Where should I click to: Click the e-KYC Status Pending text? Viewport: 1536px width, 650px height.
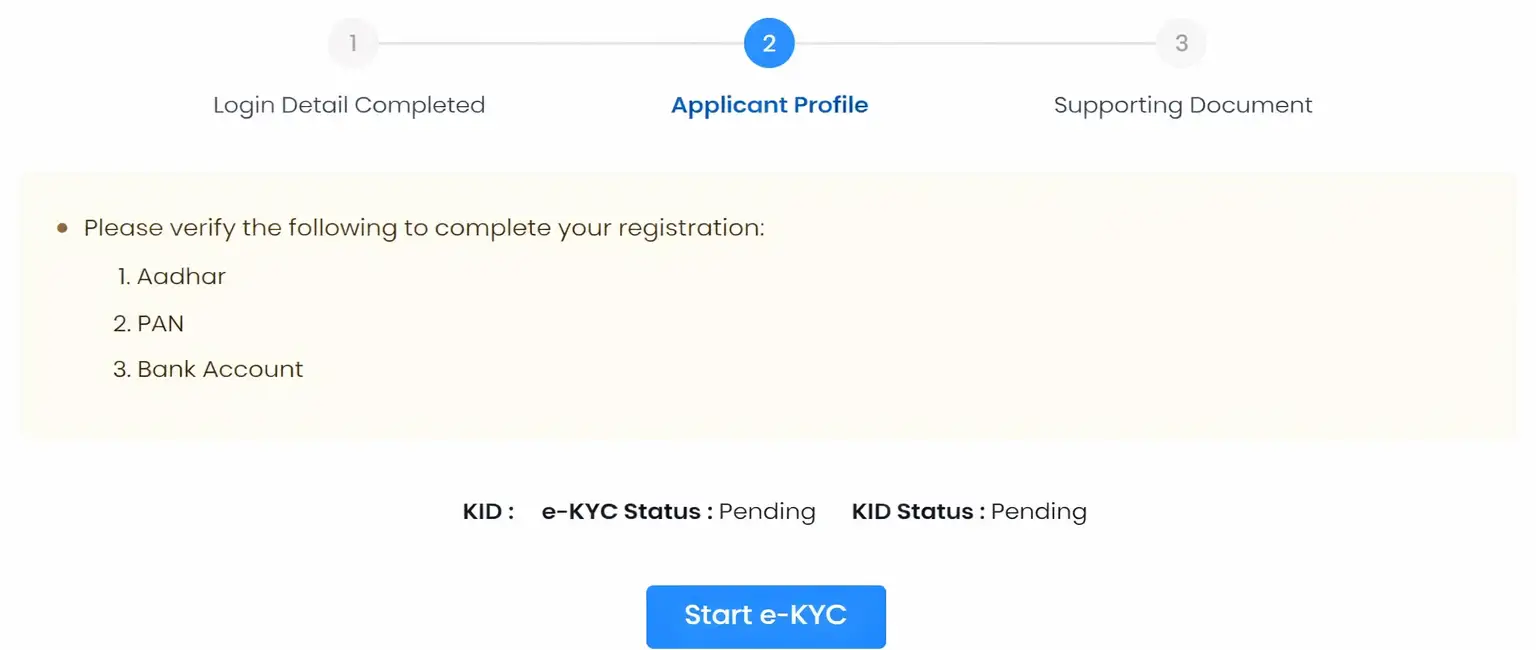[x=678, y=511]
